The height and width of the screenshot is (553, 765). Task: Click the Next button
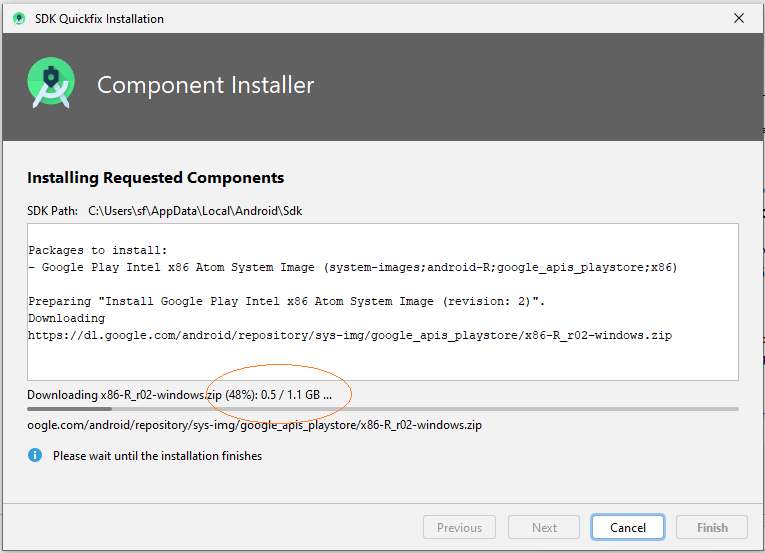coord(544,527)
